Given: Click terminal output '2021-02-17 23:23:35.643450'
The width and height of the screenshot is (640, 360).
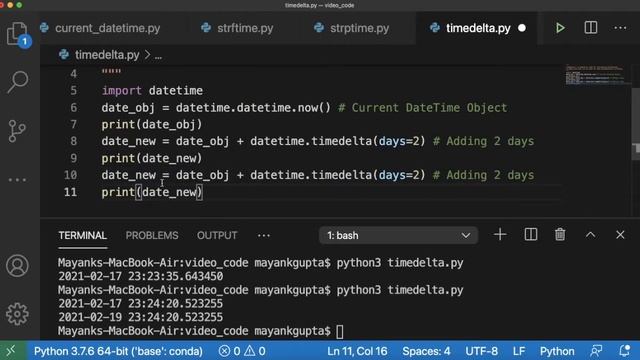Looking at the screenshot, I should [x=140, y=276].
